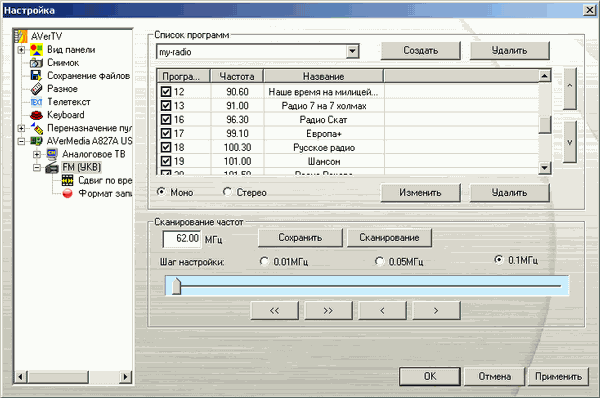
Task: Select the Стерео radio button
Action: [227, 192]
